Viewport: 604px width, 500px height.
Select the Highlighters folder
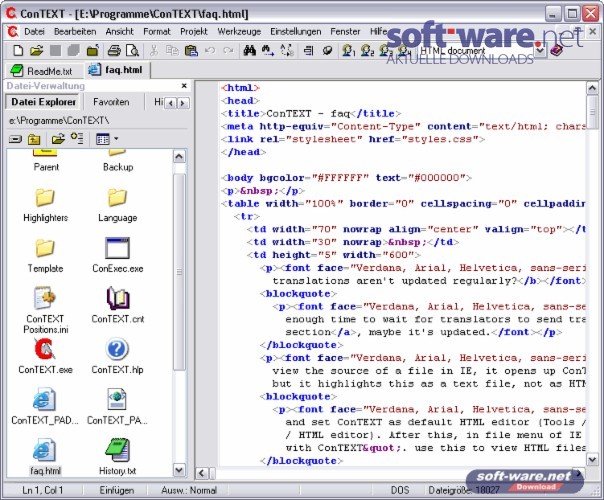pos(45,206)
